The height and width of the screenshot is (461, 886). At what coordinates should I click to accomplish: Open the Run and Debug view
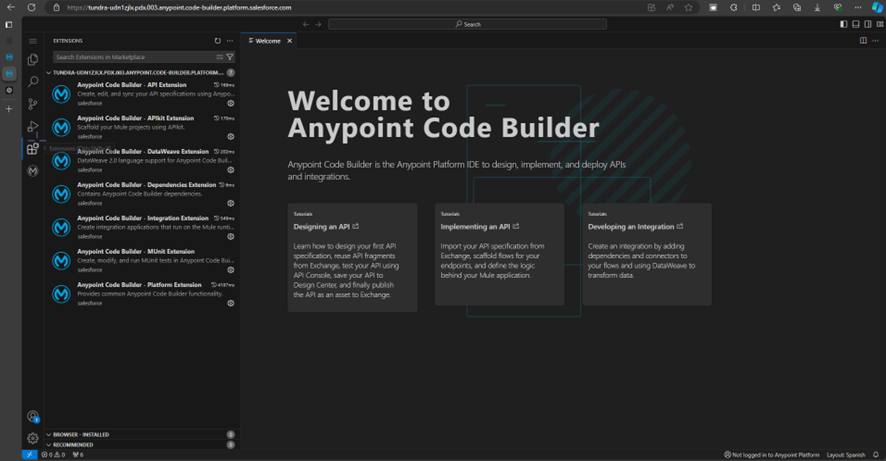coord(33,126)
